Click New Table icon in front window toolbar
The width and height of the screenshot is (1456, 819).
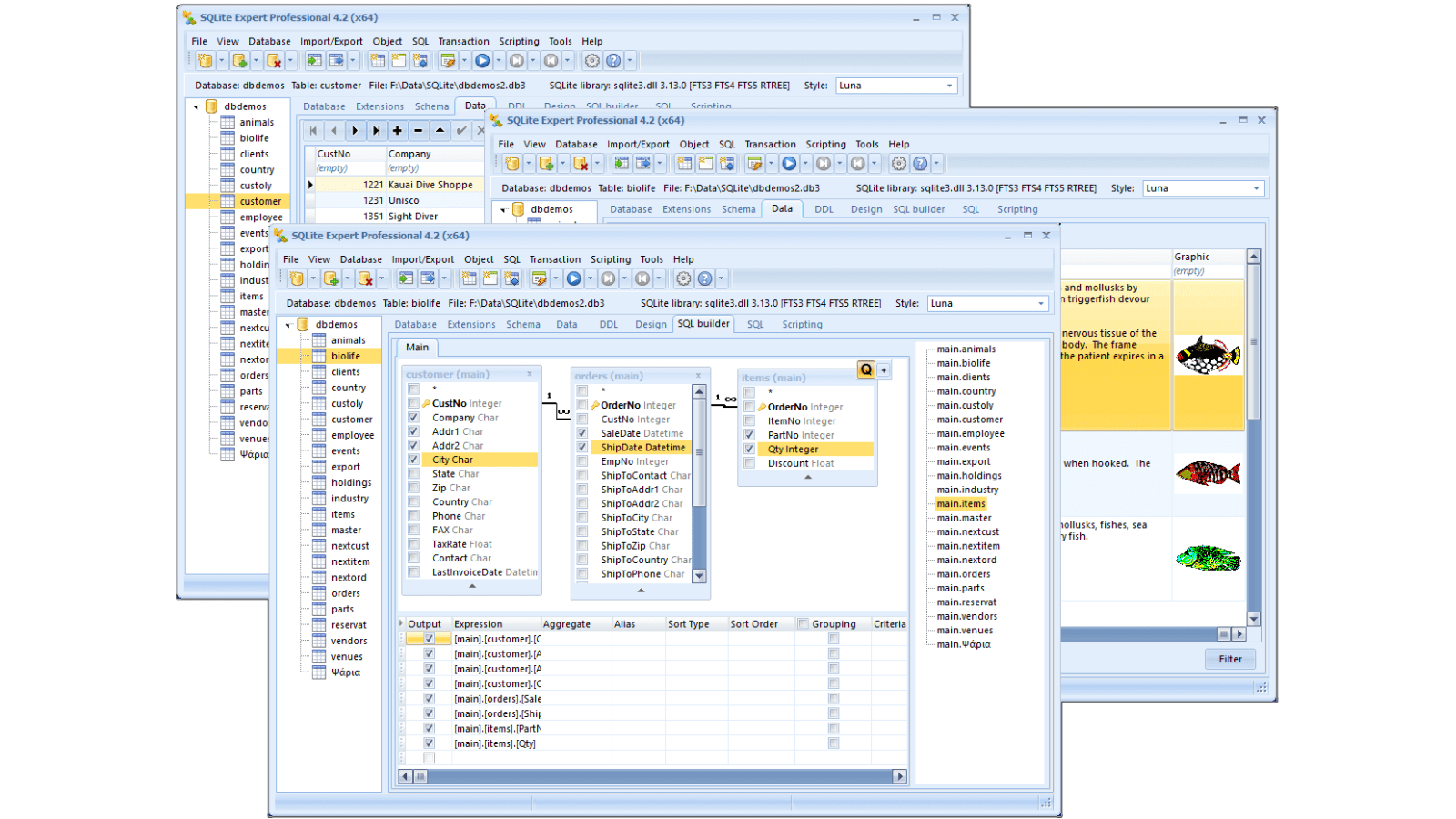coord(469,278)
